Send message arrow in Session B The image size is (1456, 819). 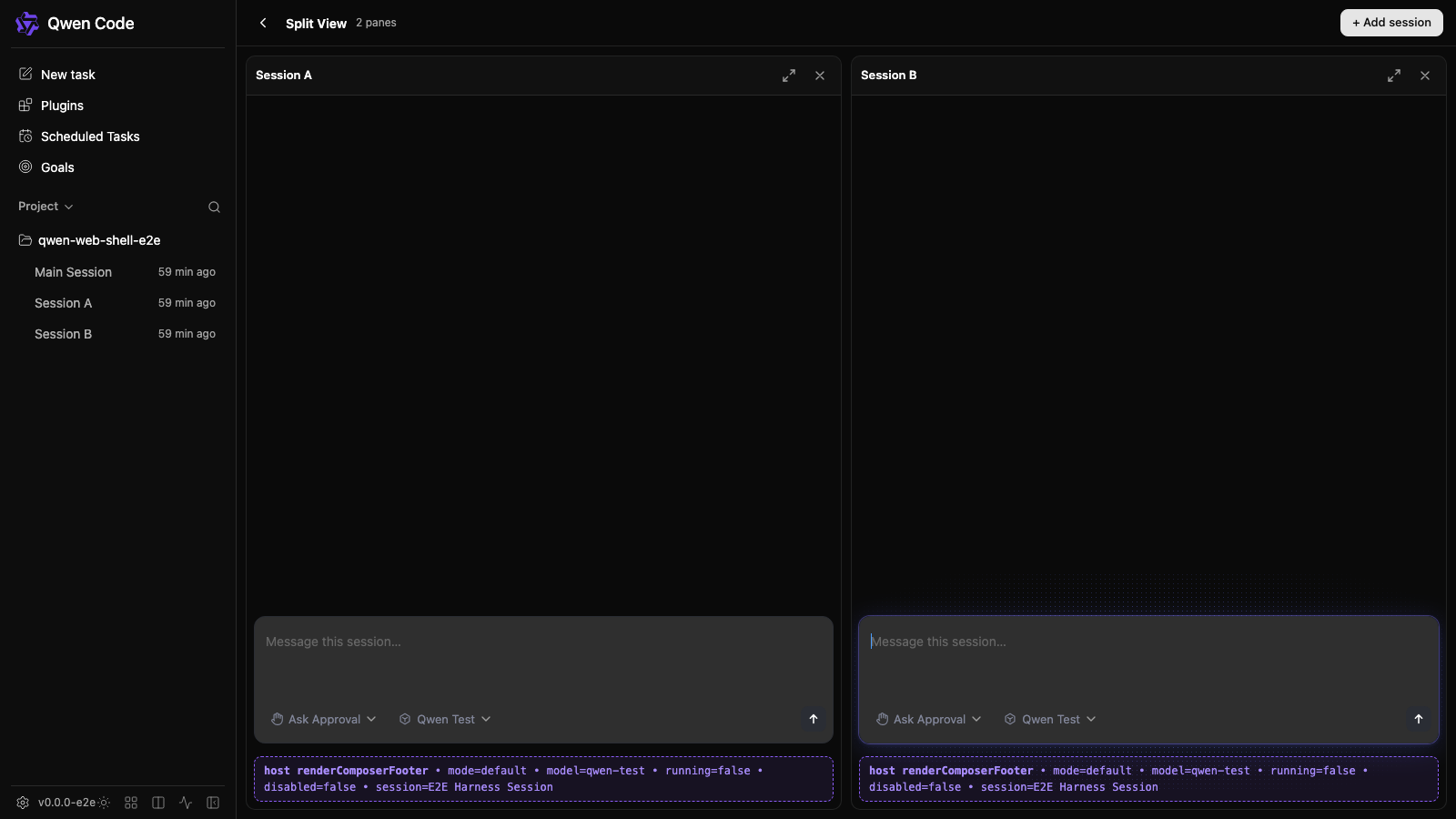(x=1418, y=719)
